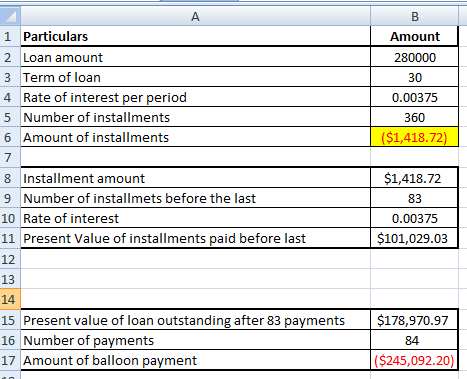Select Number of installmets before the last

(x=195, y=198)
